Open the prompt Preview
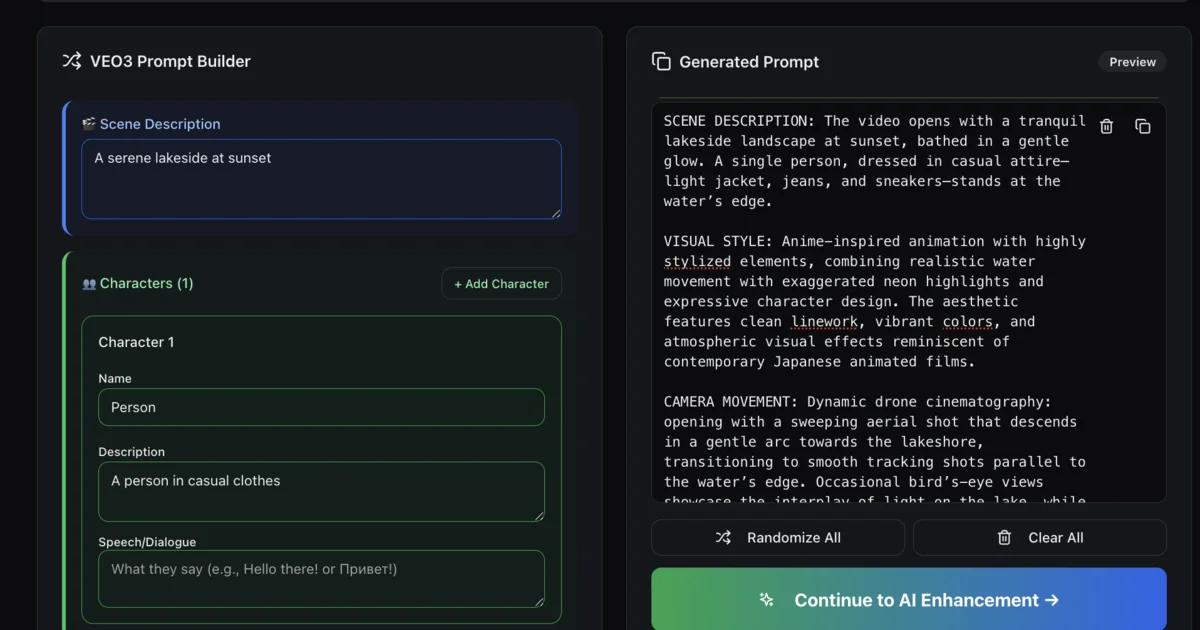Viewport: 1200px width, 630px height. 1131,61
